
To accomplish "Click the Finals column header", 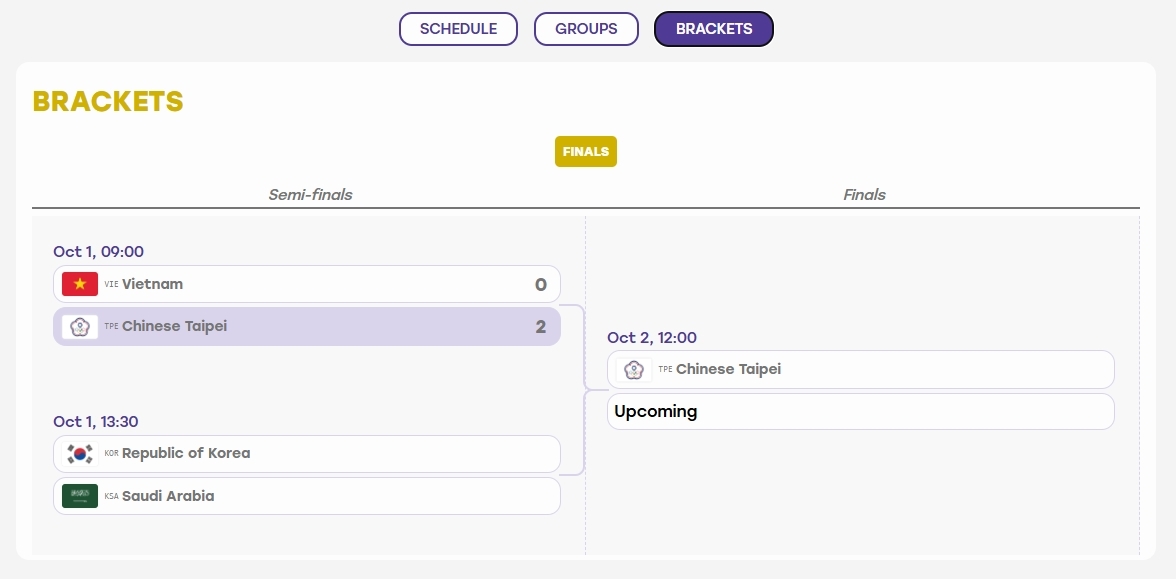I will coord(864,194).
